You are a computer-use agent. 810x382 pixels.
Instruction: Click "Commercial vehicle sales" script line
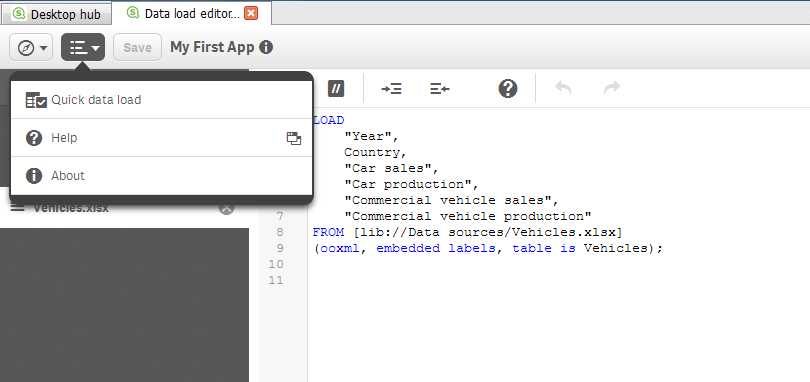(x=452, y=201)
